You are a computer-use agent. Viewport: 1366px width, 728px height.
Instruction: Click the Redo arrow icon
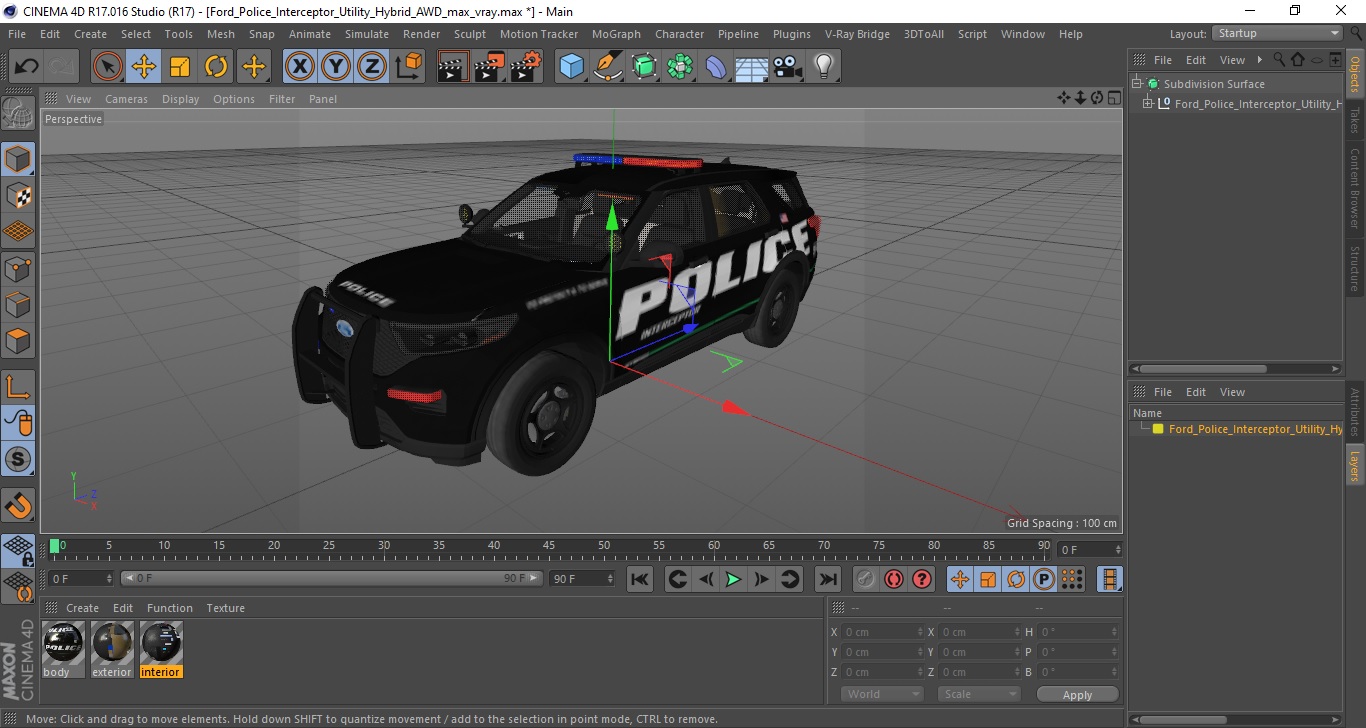62,67
